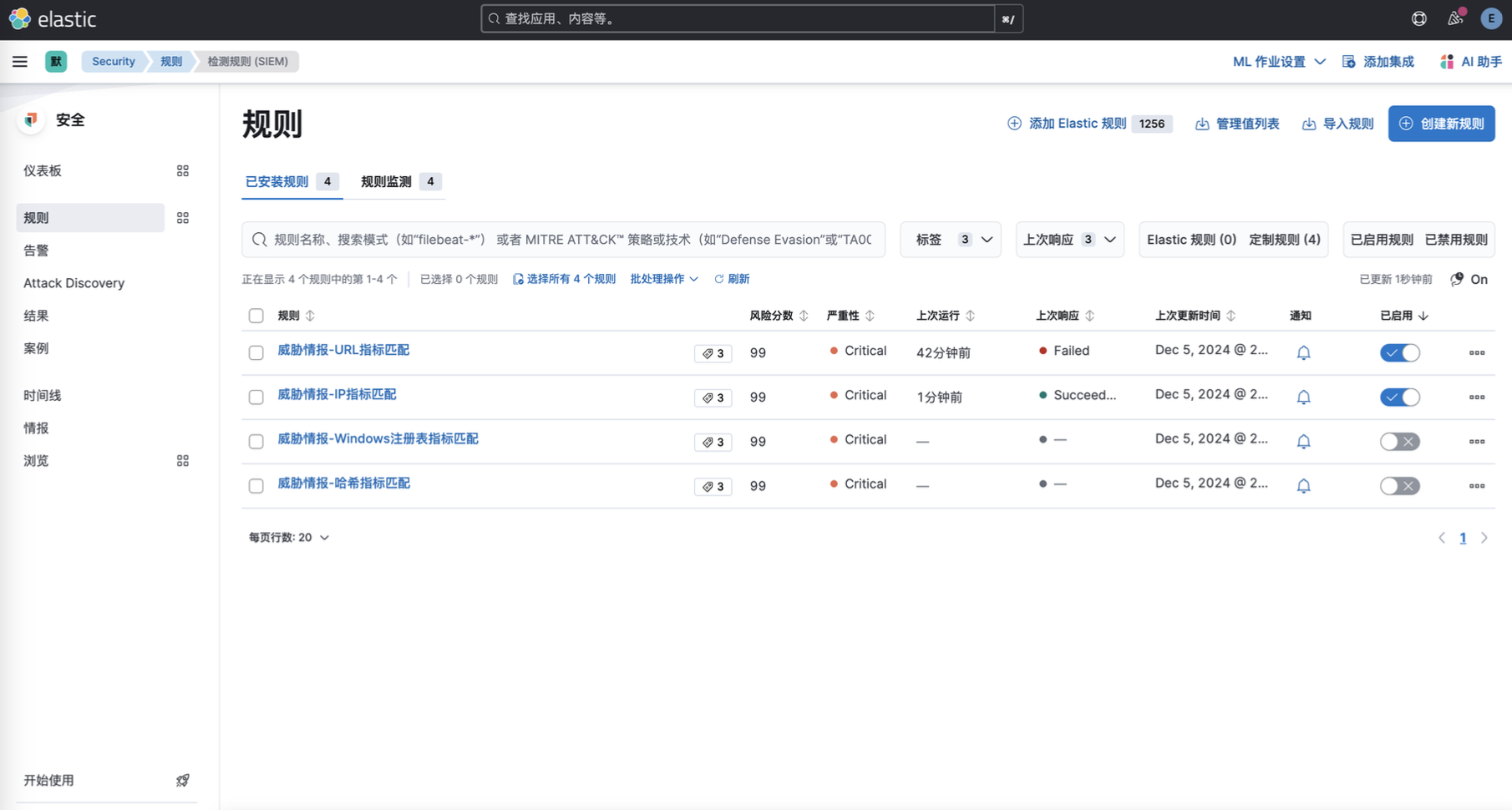Image resolution: width=1512 pixels, height=810 pixels.
Task: Click tags badge on IP指标匹配 row
Action: (x=713, y=397)
